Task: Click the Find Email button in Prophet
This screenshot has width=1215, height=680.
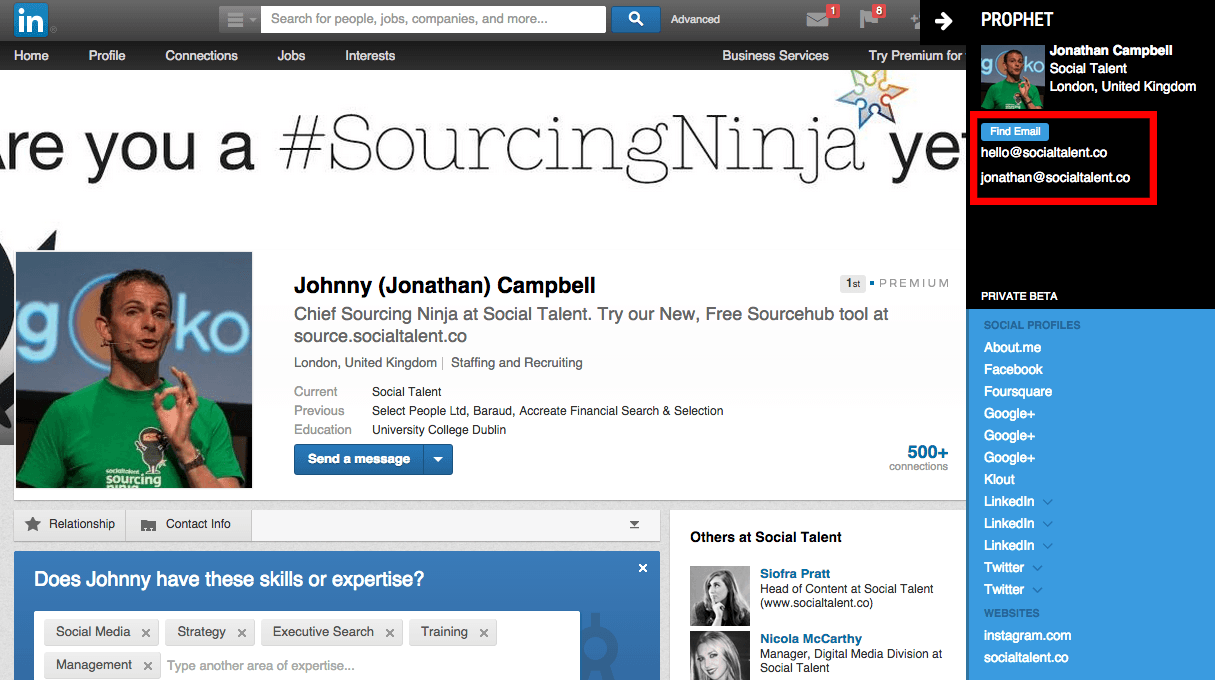Action: tap(1015, 131)
